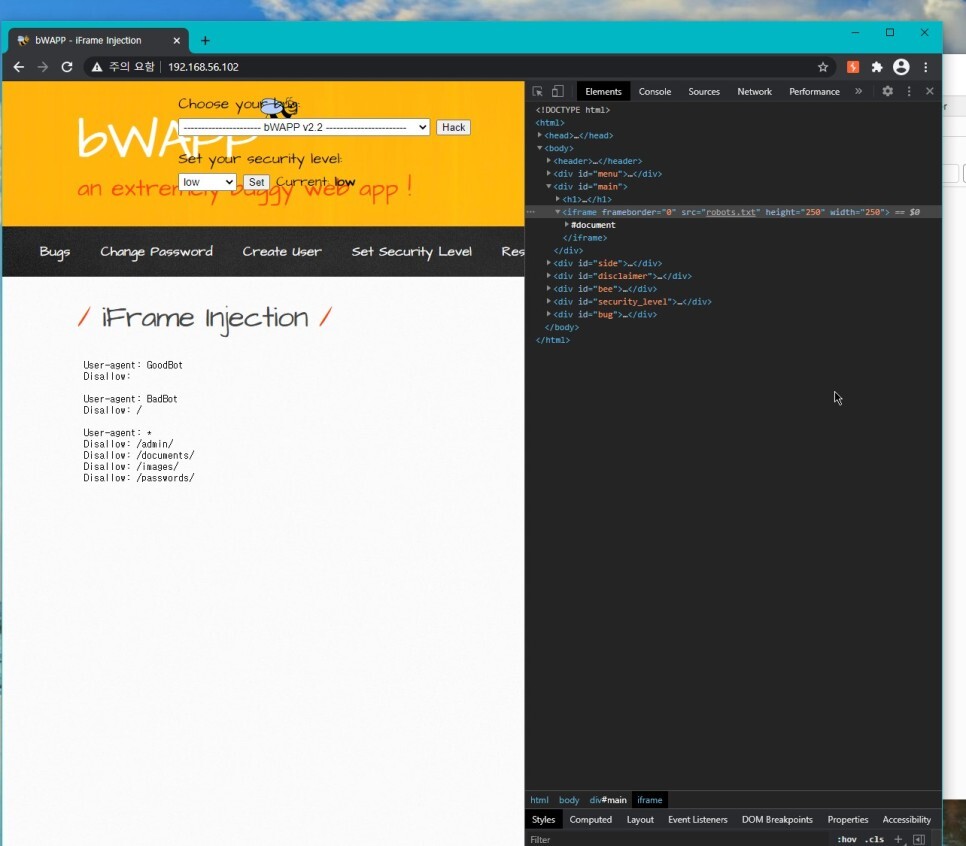Expand the header element node
The width and height of the screenshot is (966, 846).
tap(549, 160)
